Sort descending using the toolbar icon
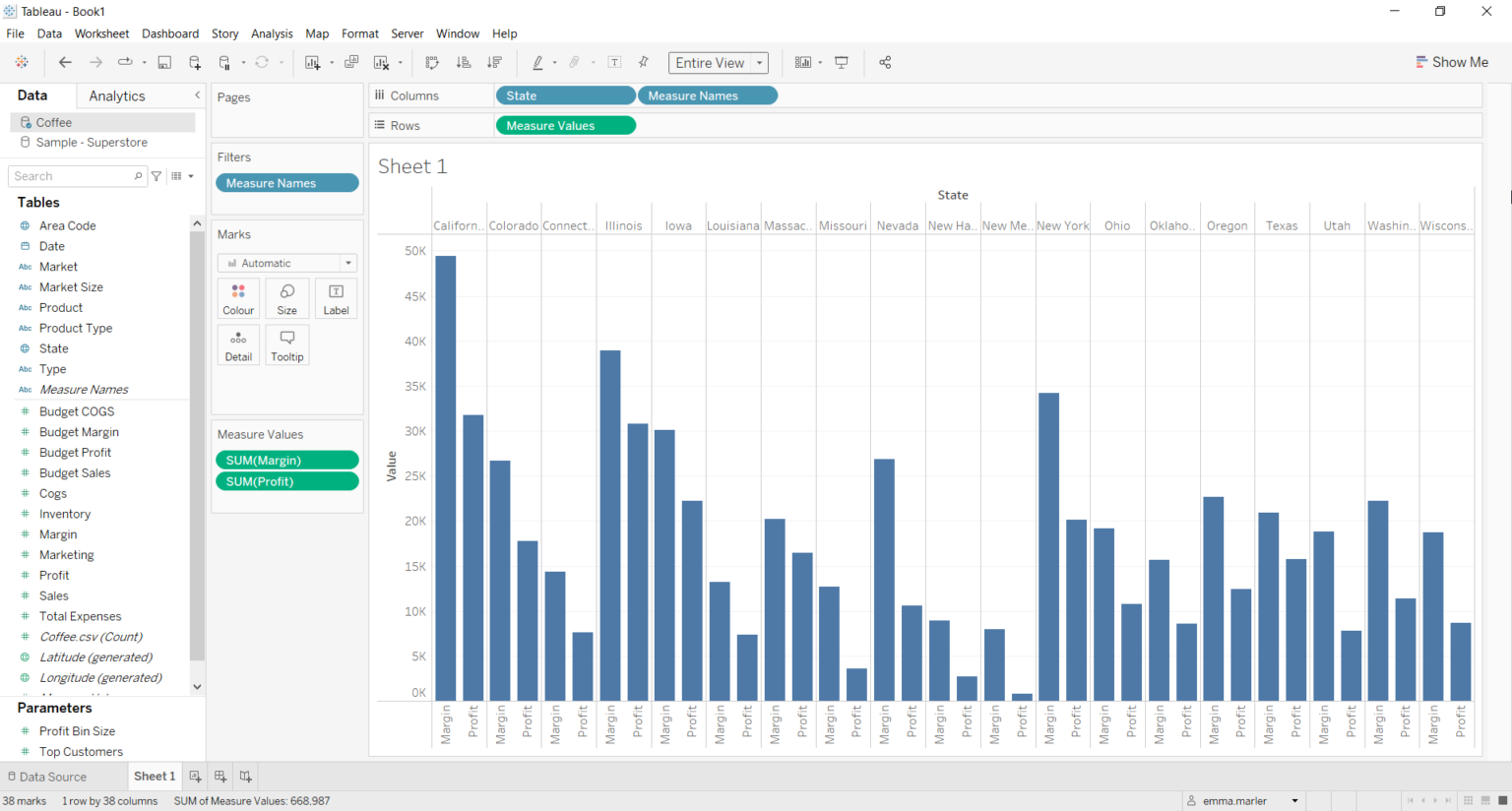The image size is (1512, 811). pos(494,62)
